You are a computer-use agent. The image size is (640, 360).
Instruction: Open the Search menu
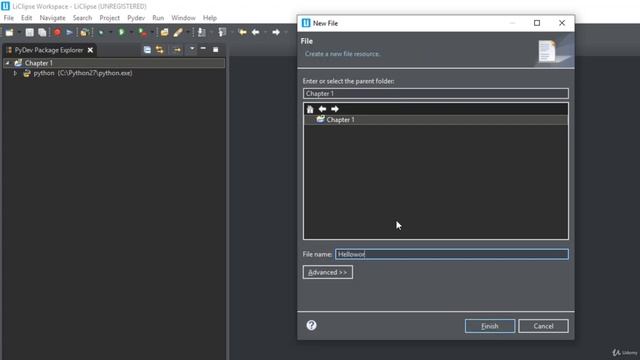point(82,18)
